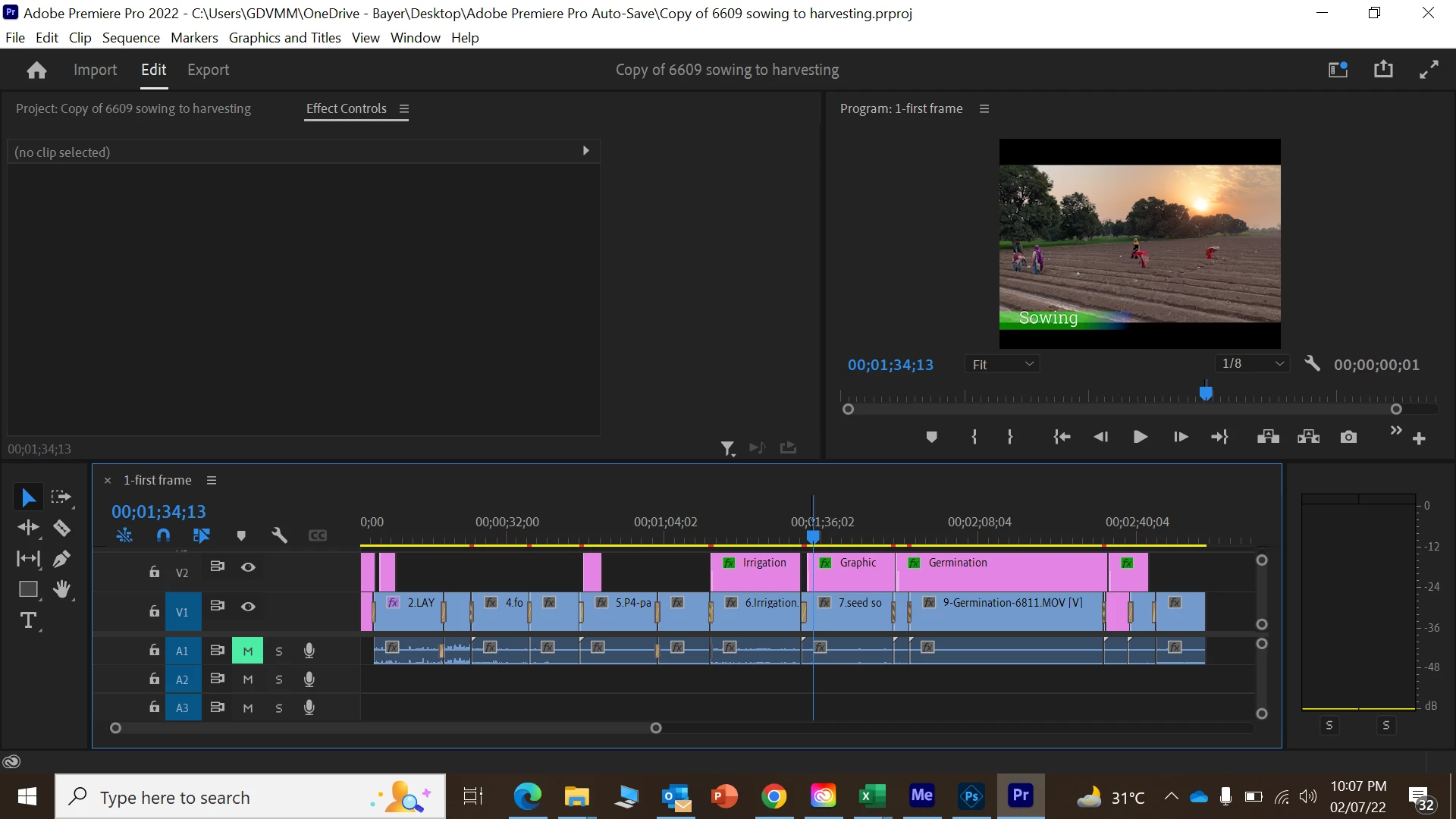Add marker in Program monitor
Image resolution: width=1456 pixels, height=819 pixels.
click(932, 437)
